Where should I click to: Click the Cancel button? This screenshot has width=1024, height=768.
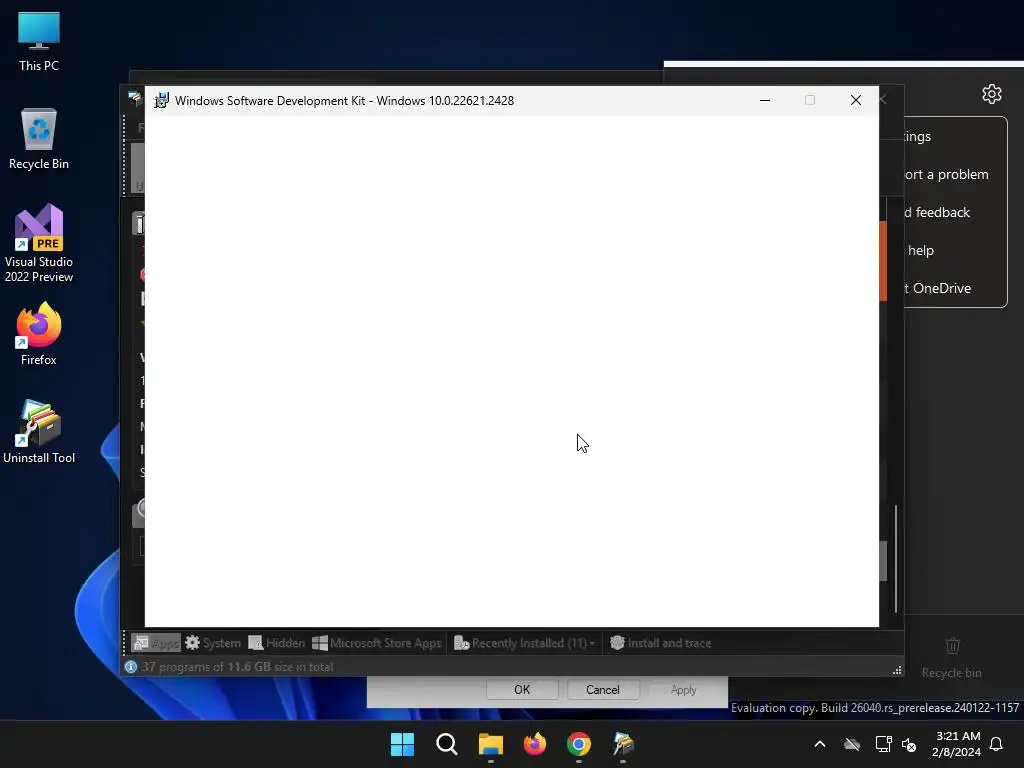(602, 690)
